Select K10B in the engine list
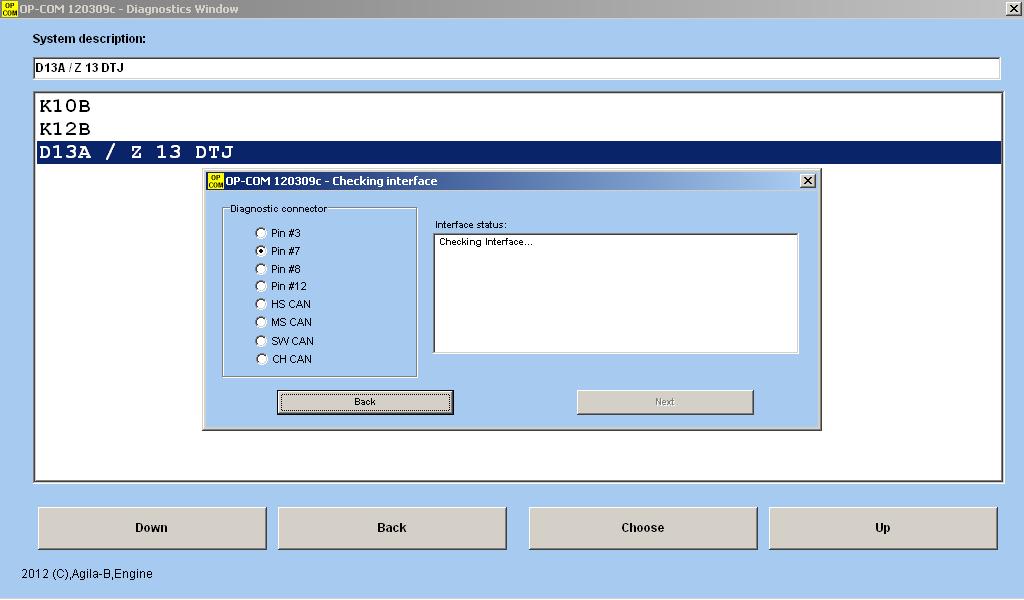The height and width of the screenshot is (600, 1024). pos(519,106)
